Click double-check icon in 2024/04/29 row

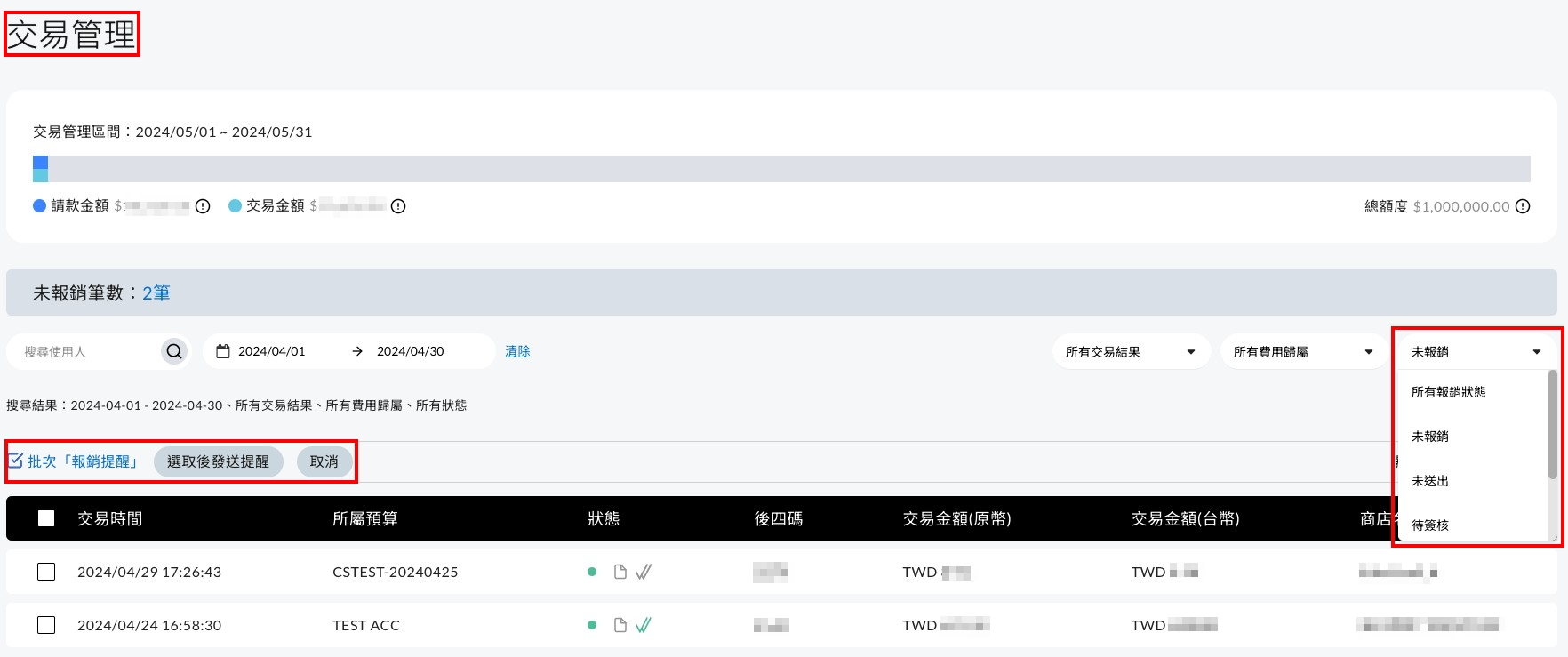tap(644, 572)
